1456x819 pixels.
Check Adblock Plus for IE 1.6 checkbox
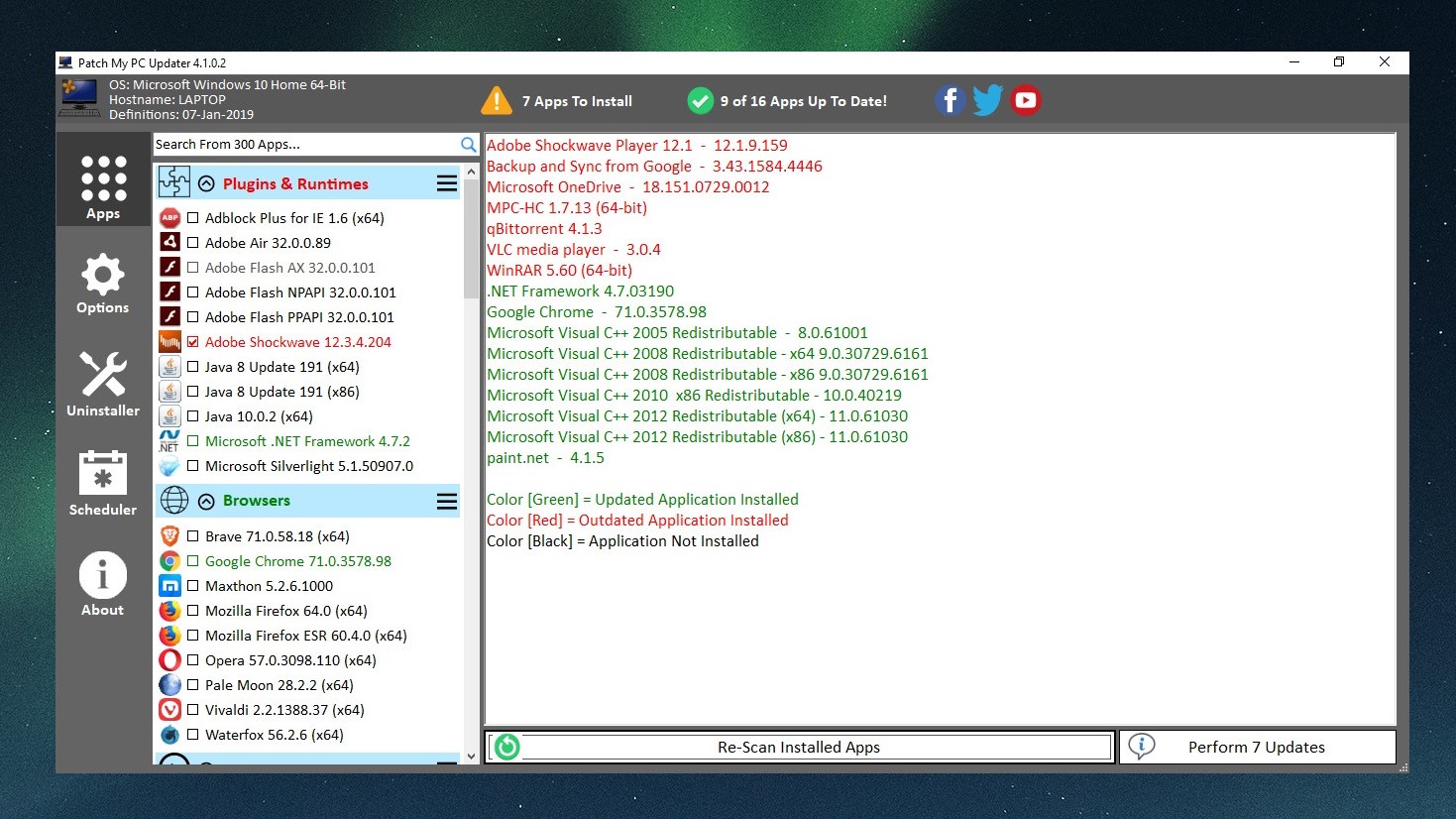point(192,218)
